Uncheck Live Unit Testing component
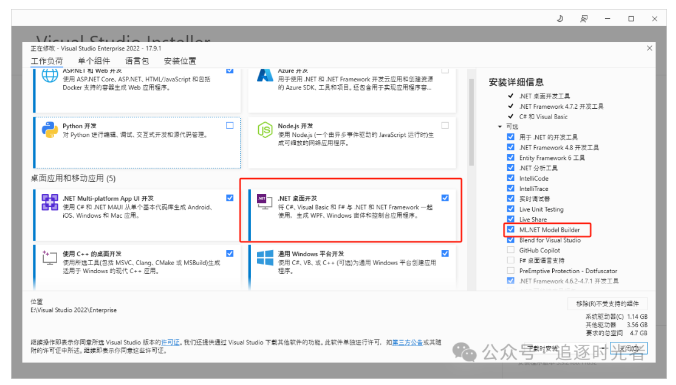Viewport: 676px width, 385px height. pos(510,209)
